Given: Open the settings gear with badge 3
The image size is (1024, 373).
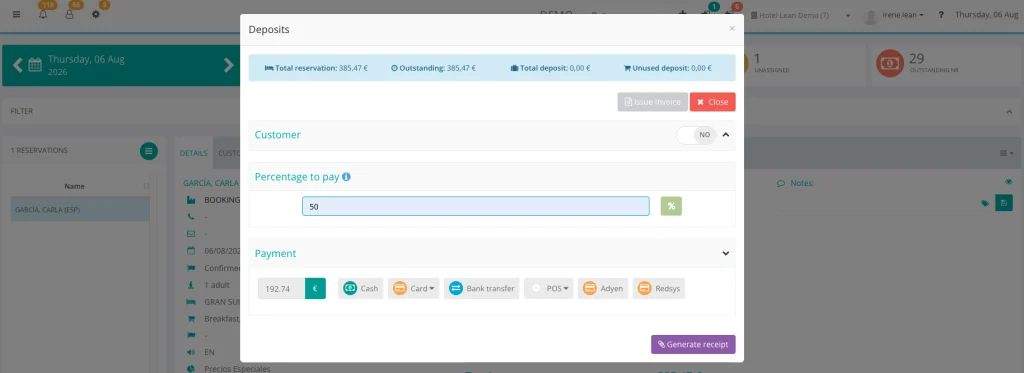Looking at the screenshot, I should (96, 14).
